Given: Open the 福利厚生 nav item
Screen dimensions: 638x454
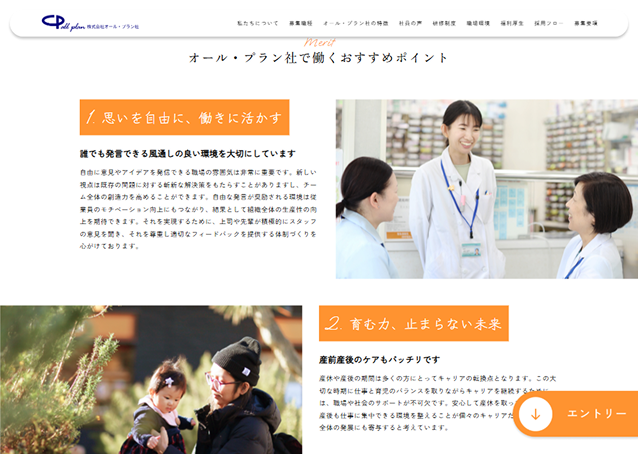Looking at the screenshot, I should [512, 22].
